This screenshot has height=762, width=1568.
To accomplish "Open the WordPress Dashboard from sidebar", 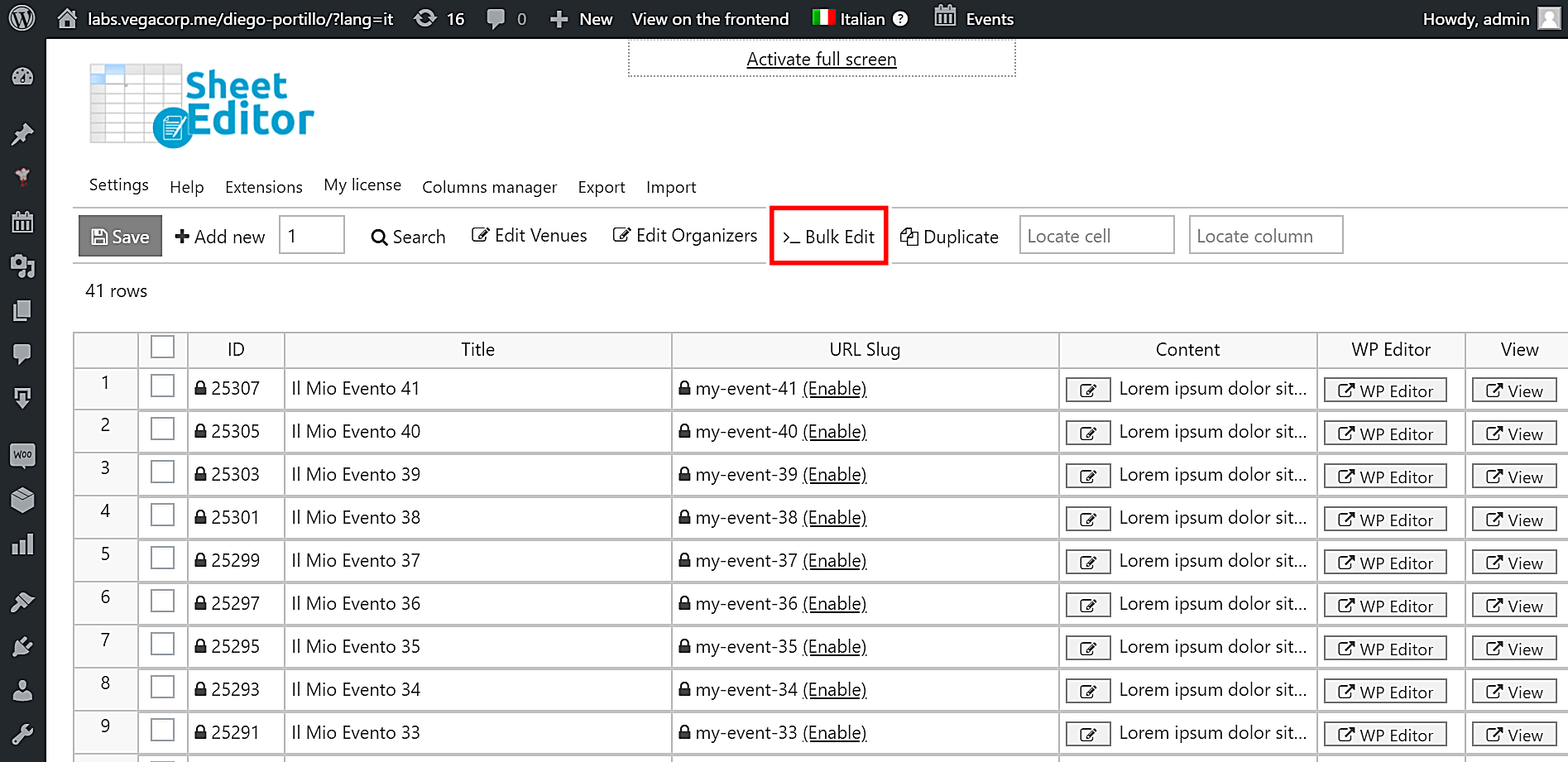I will click(x=22, y=76).
